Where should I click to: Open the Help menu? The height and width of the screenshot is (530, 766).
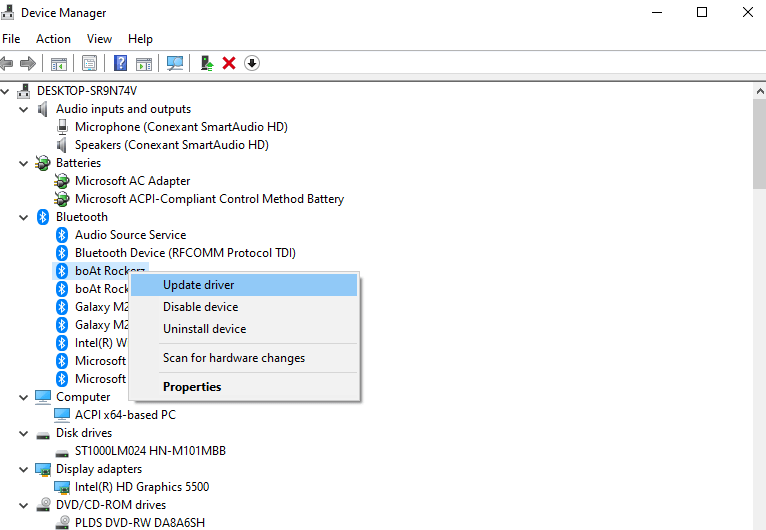(140, 39)
